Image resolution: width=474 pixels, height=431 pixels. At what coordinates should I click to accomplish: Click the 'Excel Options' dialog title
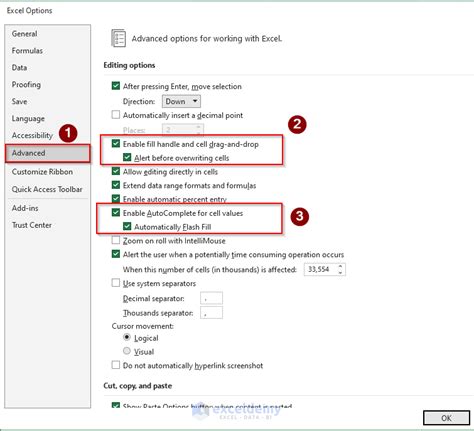pyautogui.click(x=29, y=11)
